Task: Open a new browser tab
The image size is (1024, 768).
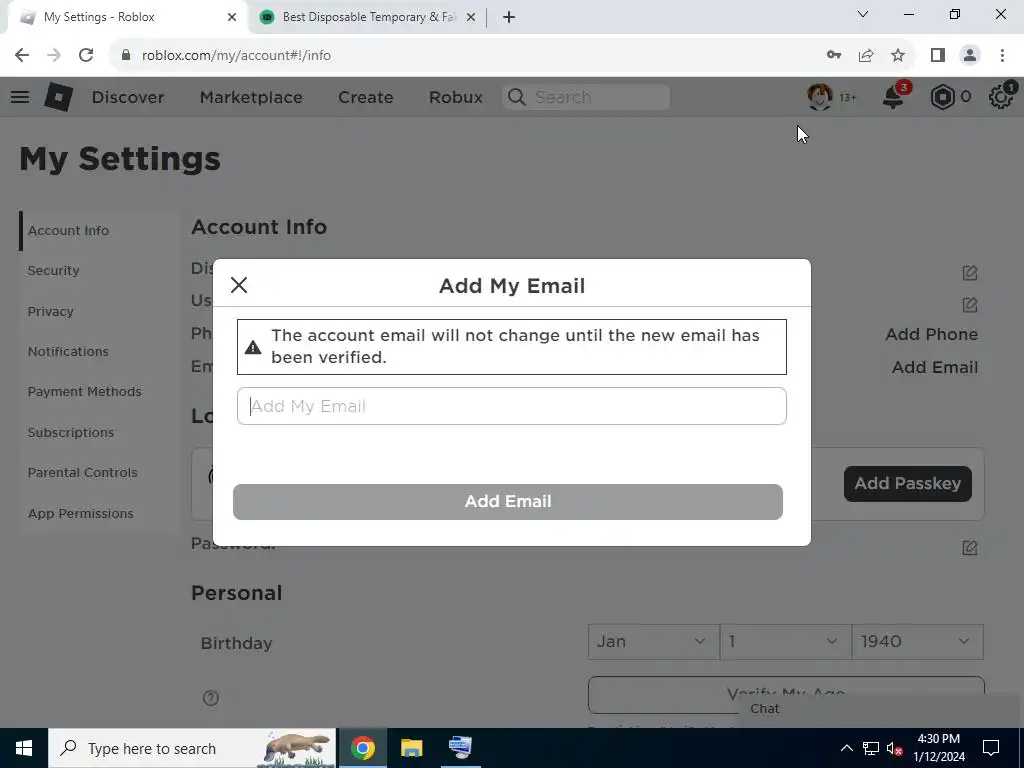Action: (509, 17)
